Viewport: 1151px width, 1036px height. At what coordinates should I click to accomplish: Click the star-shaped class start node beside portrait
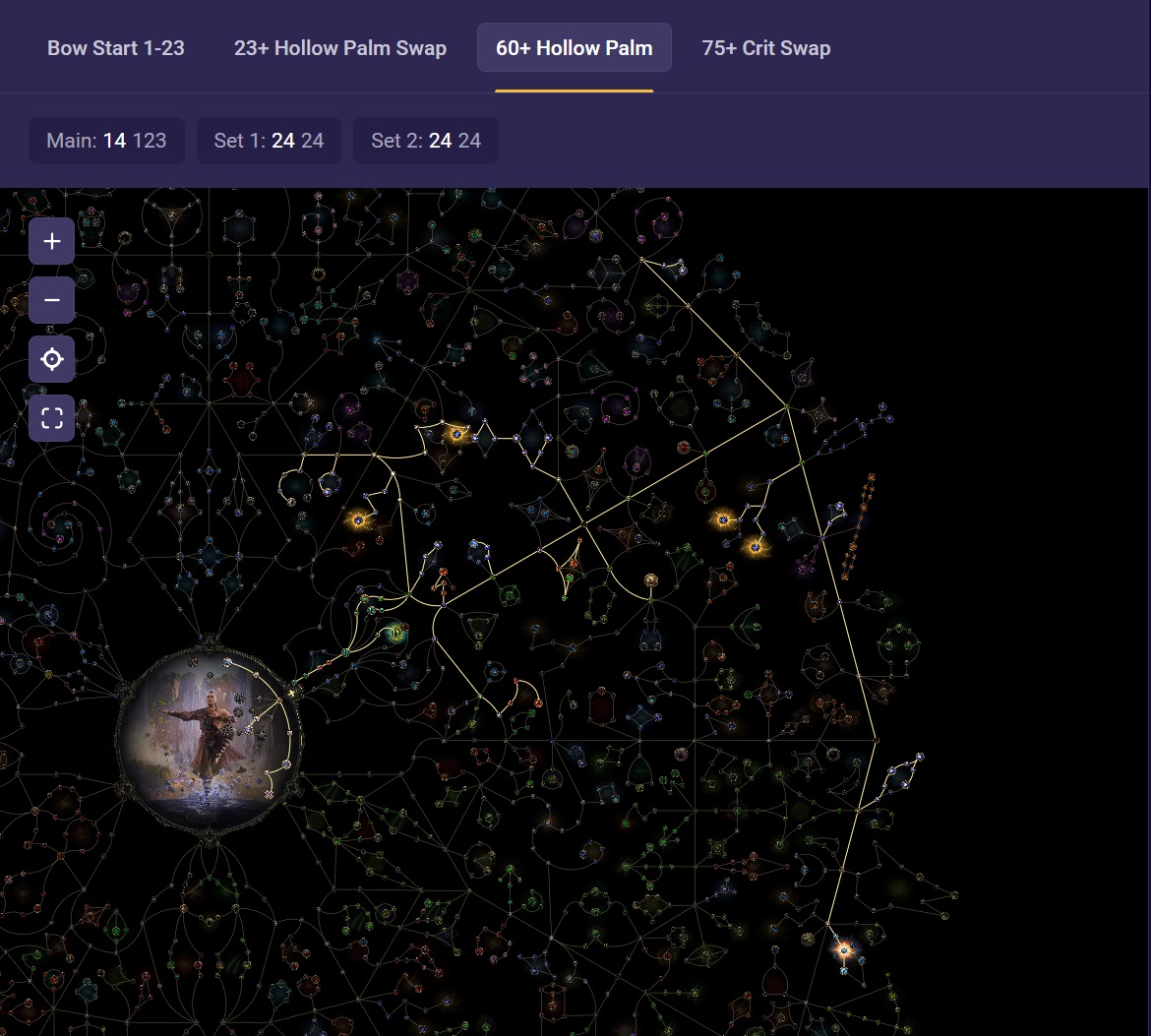pyautogui.click(x=292, y=695)
